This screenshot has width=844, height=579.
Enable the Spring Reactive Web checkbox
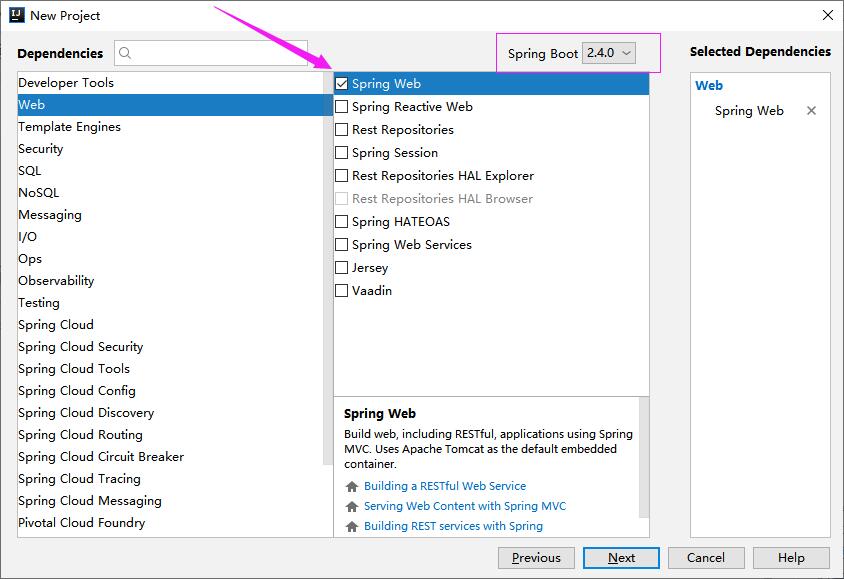(341, 107)
